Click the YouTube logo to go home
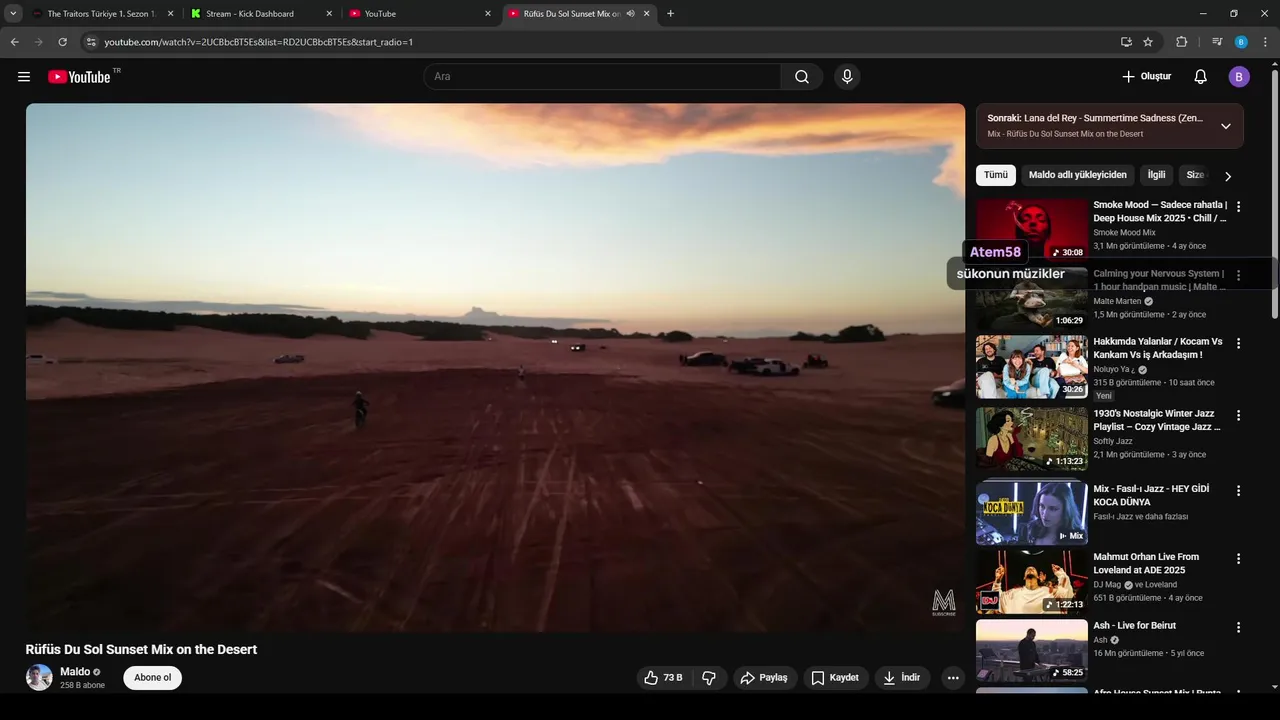Screen dimensions: 1280x720 (79, 77)
